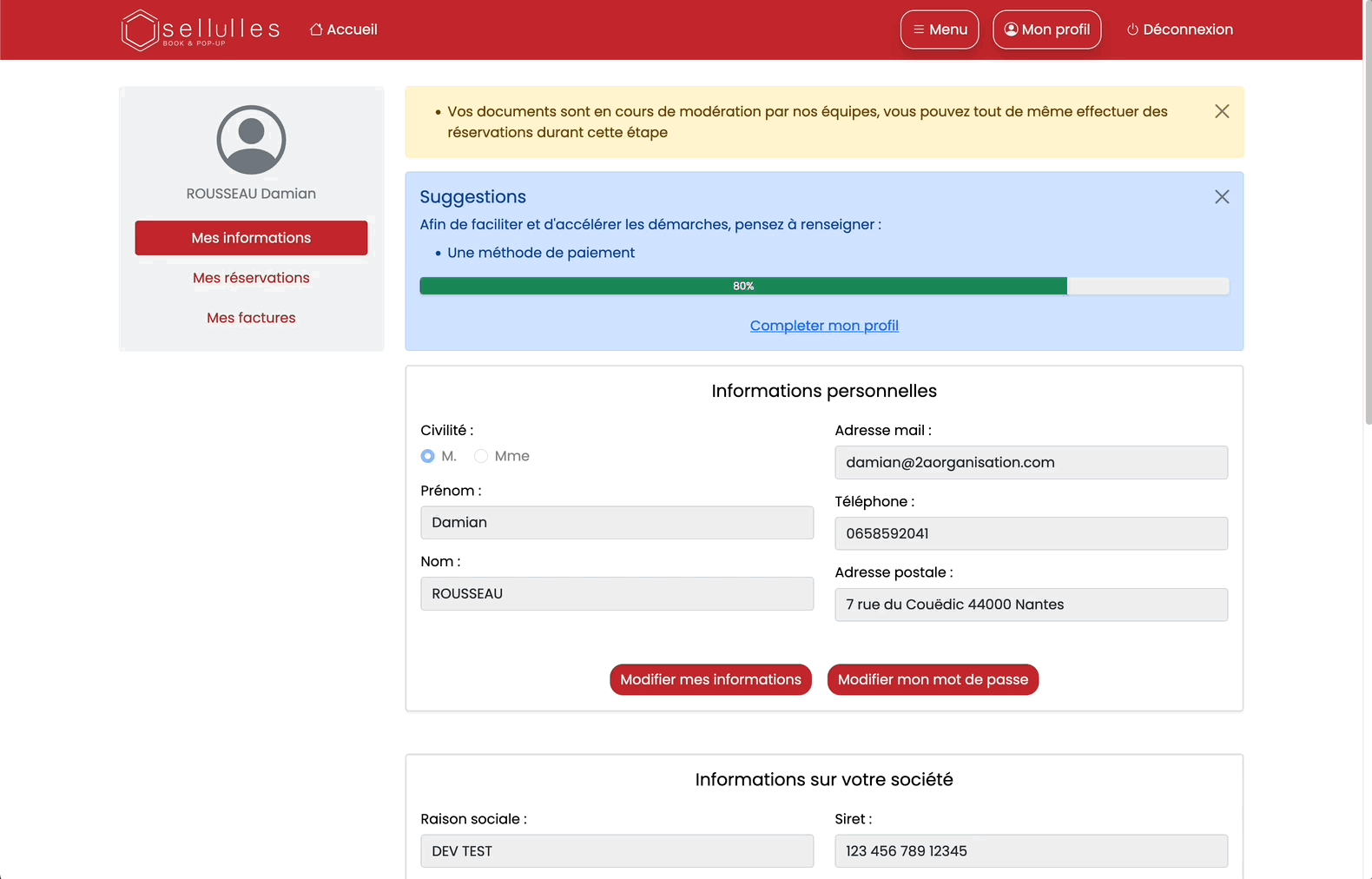Click the user avatar icon in sidebar

tap(251, 140)
